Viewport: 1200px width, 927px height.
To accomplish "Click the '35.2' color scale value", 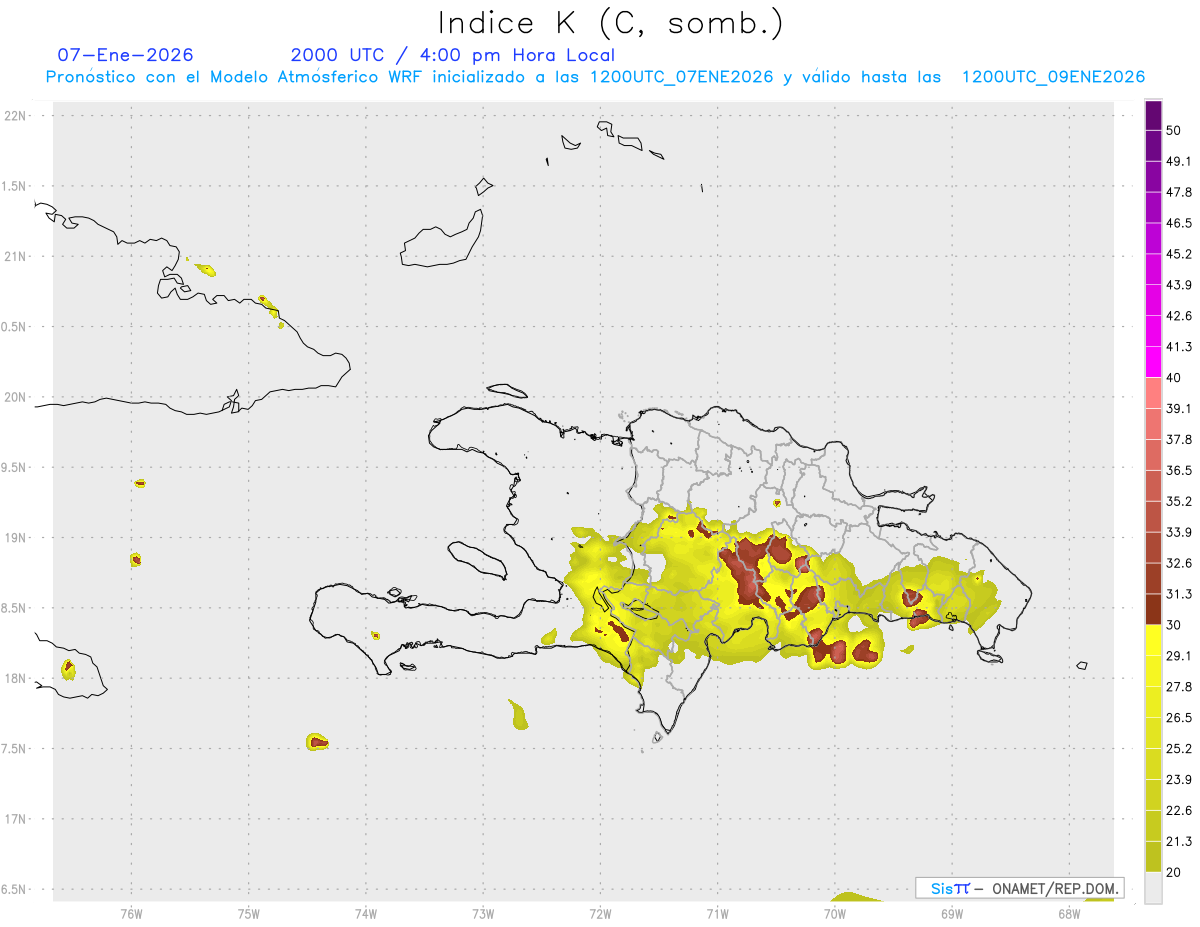I will point(1179,501).
